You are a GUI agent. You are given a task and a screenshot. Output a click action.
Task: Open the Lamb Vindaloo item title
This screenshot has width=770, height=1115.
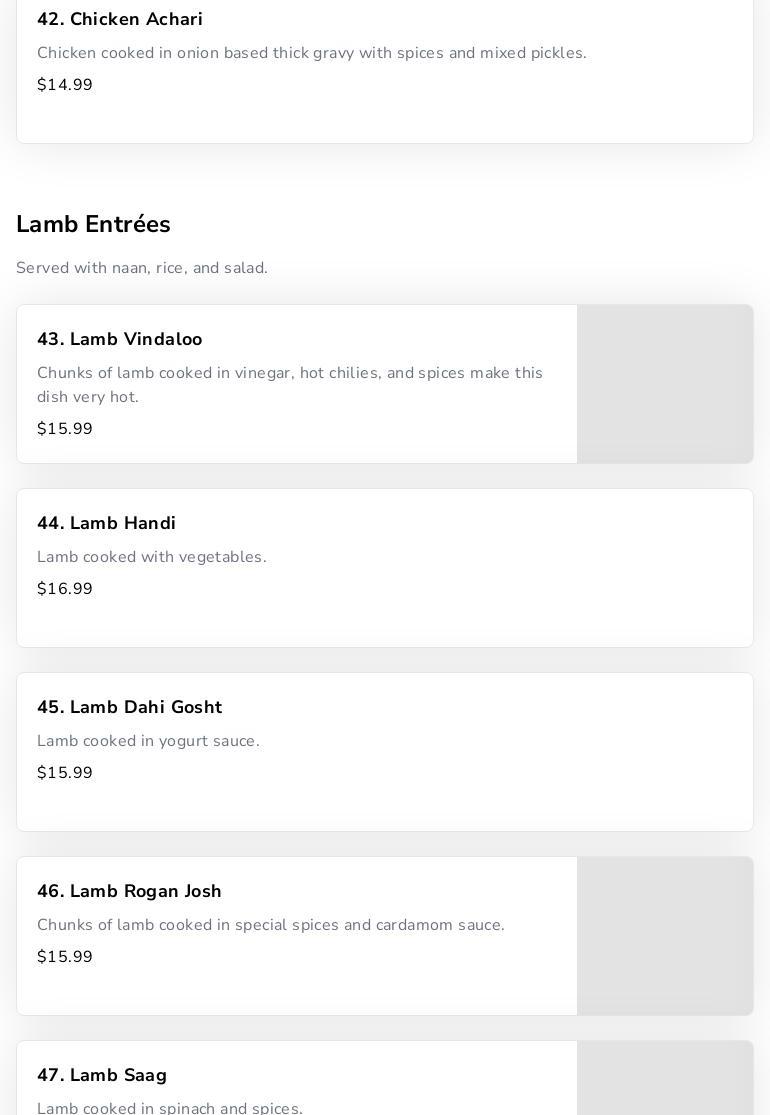119,340
